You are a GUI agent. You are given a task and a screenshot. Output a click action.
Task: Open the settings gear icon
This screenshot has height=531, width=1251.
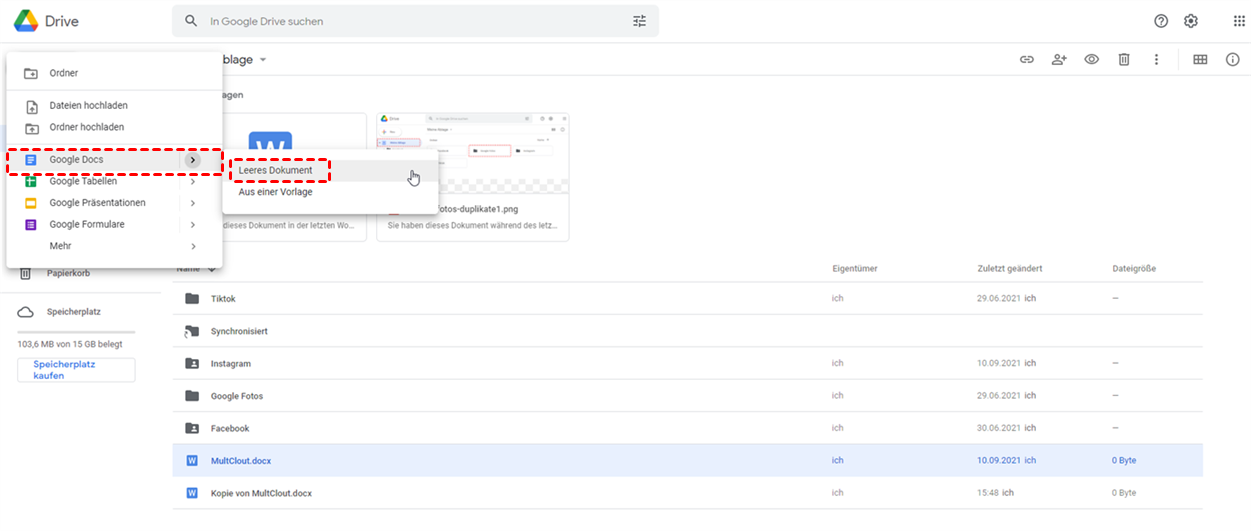pos(1191,21)
